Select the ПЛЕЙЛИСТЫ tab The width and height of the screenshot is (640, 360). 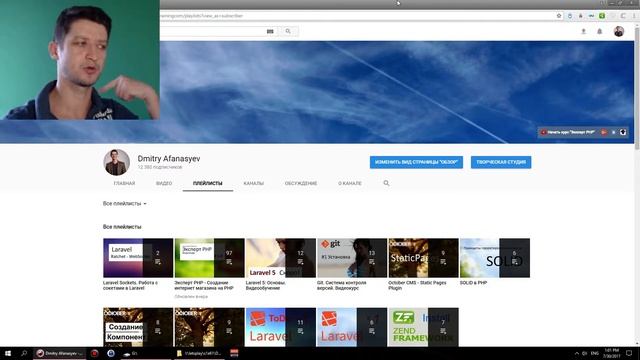207,183
